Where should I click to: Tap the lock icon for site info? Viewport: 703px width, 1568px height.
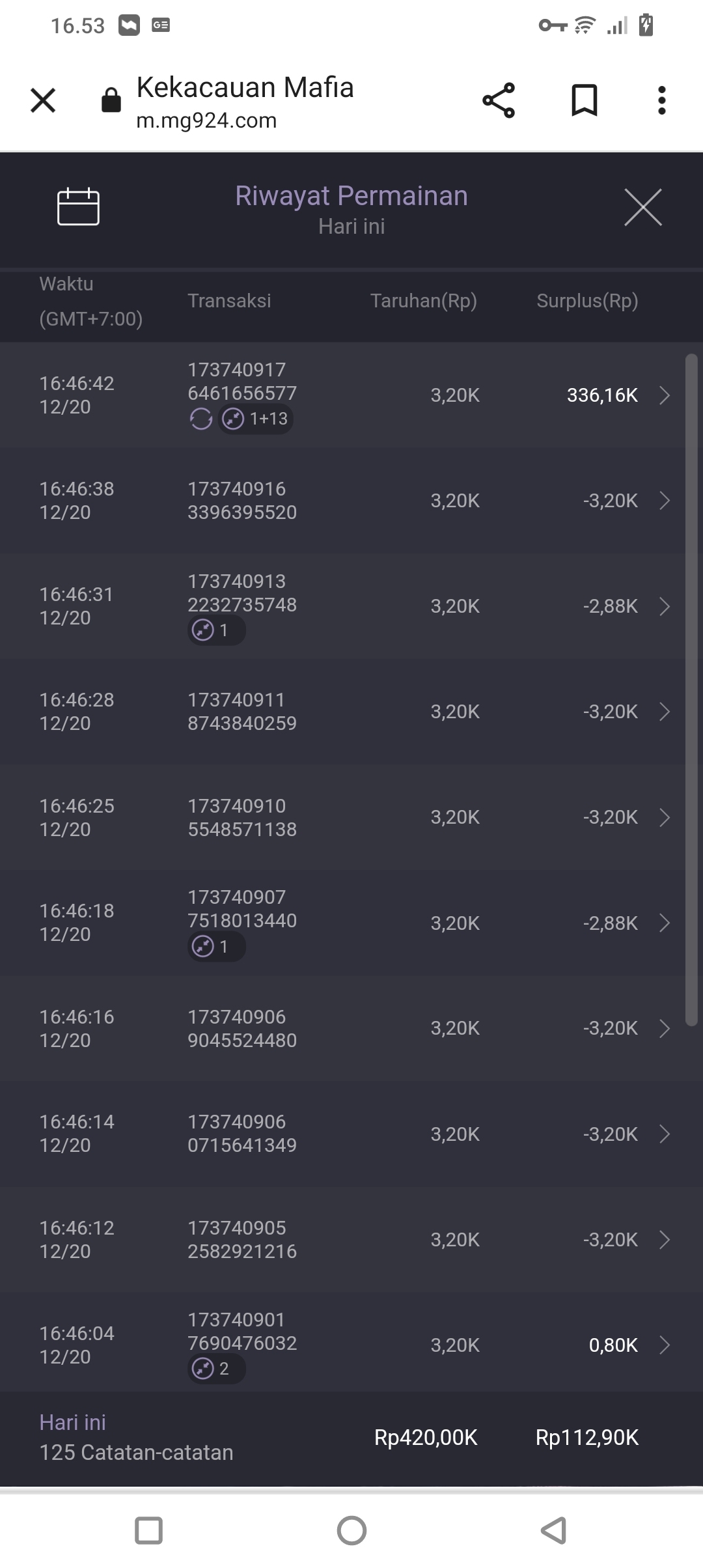click(x=111, y=100)
